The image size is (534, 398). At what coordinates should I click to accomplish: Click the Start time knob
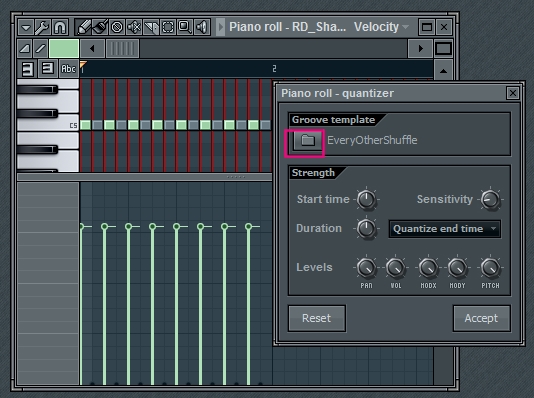[366, 200]
